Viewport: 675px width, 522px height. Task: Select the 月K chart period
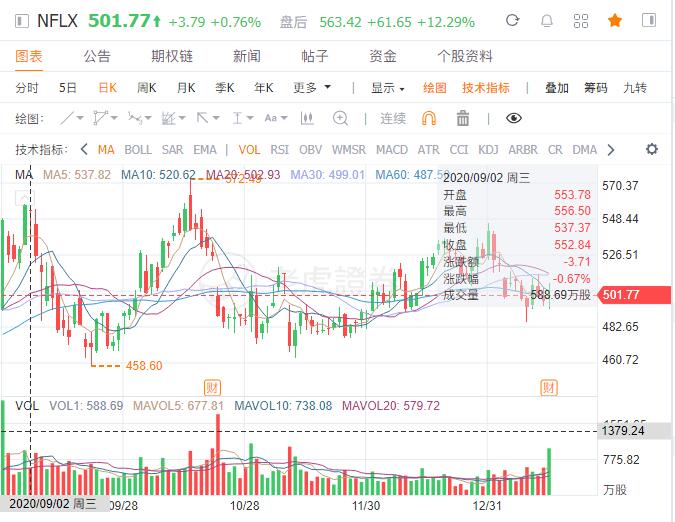(186, 88)
